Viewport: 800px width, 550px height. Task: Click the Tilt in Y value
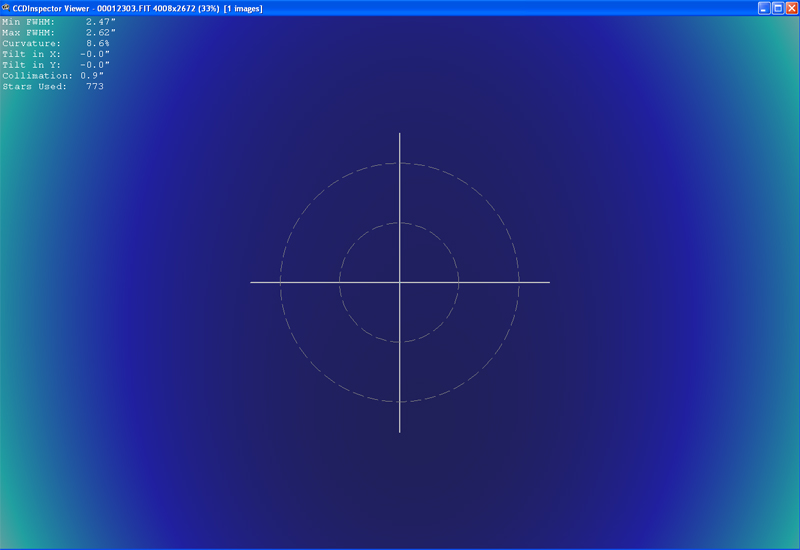pos(95,65)
